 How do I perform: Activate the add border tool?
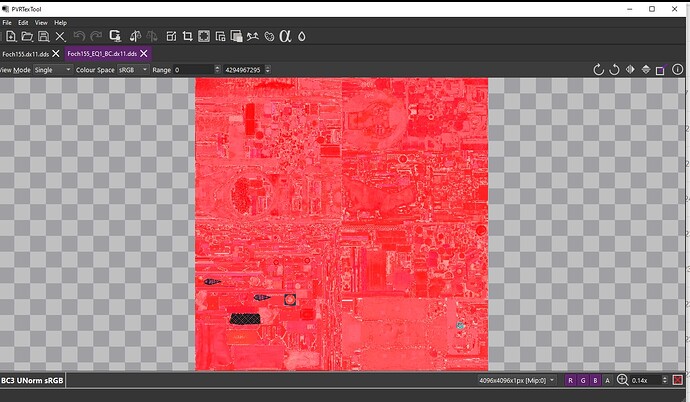coord(204,37)
